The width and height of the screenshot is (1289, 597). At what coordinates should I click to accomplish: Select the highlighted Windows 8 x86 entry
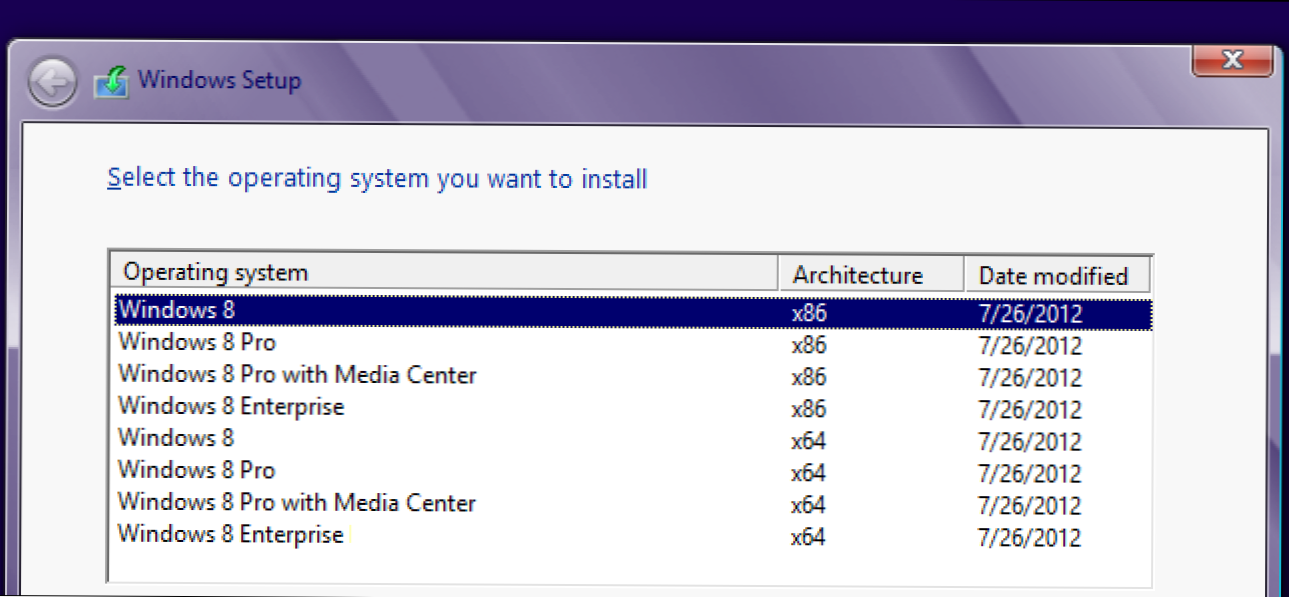176,311
